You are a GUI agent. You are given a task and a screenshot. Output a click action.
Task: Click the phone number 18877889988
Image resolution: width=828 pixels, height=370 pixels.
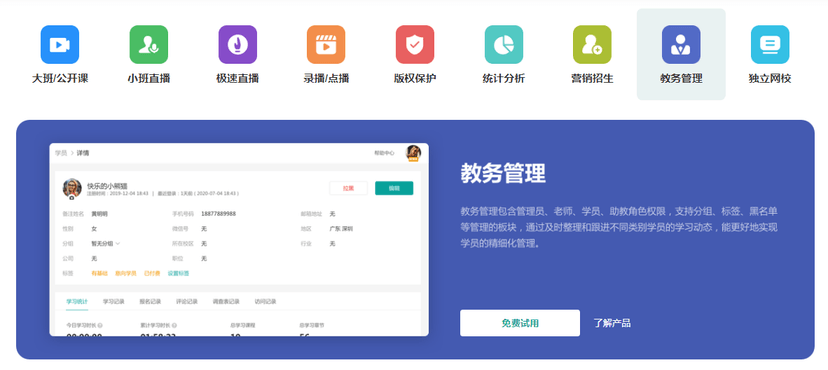(218, 214)
